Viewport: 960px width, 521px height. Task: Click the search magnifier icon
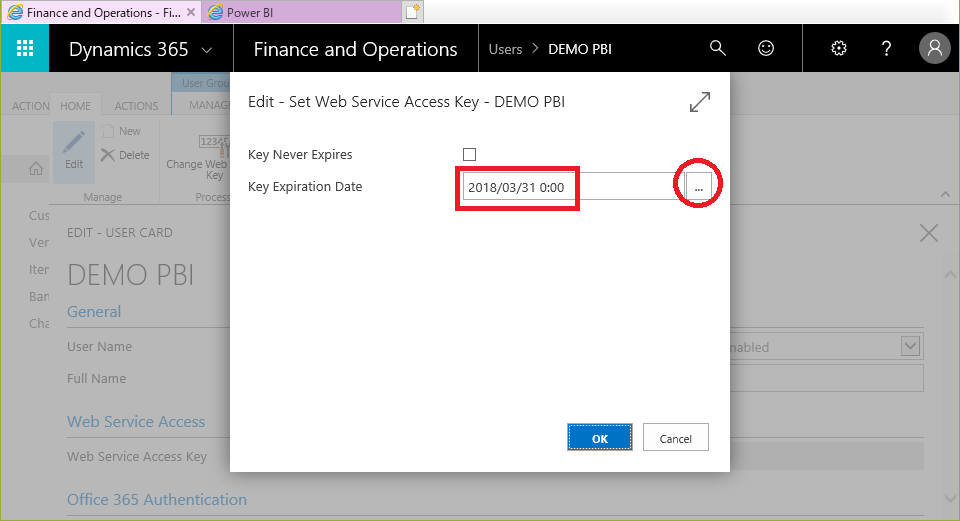point(718,48)
